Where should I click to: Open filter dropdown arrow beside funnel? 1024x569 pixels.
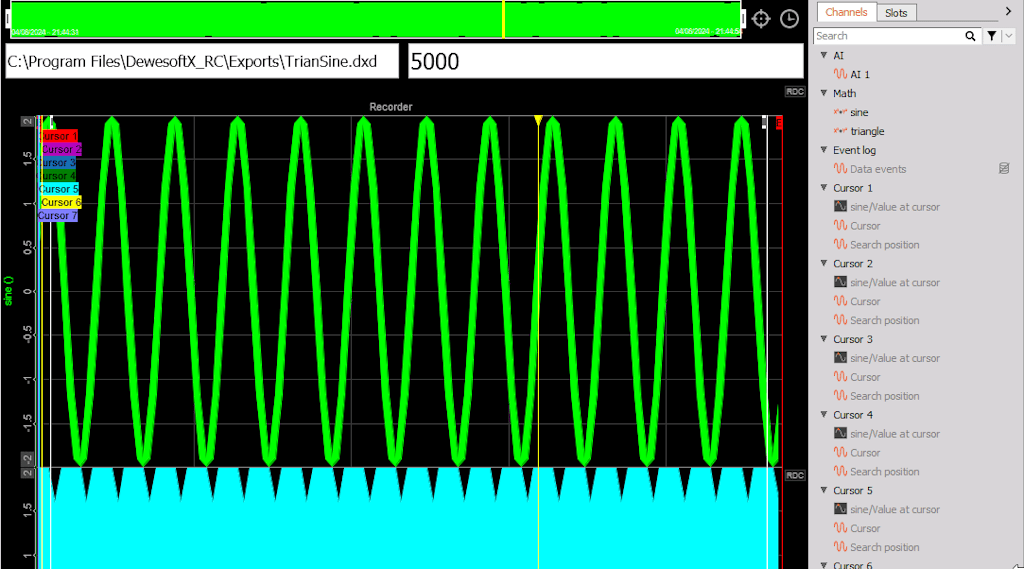click(x=1008, y=36)
